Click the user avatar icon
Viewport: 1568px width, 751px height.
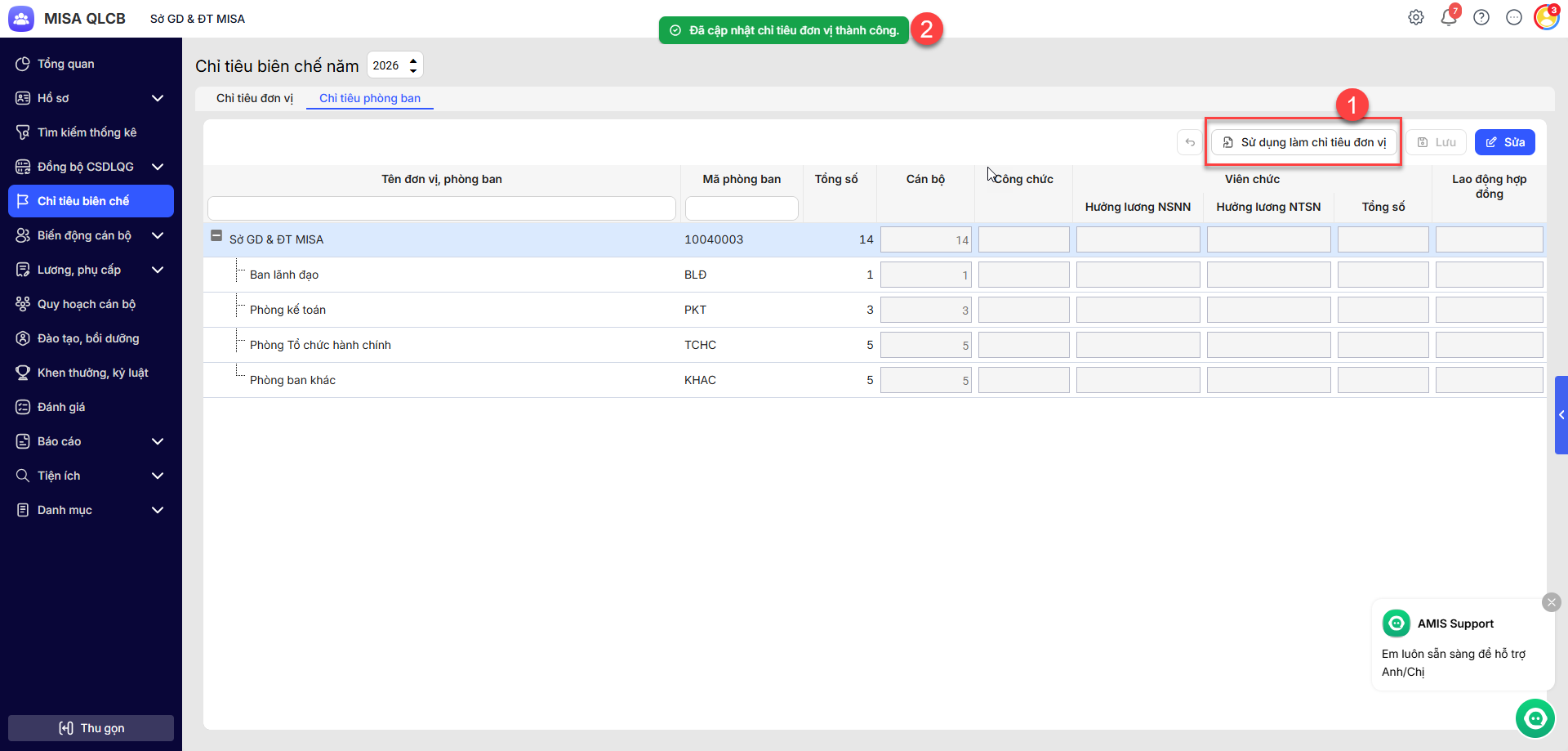(x=1546, y=18)
